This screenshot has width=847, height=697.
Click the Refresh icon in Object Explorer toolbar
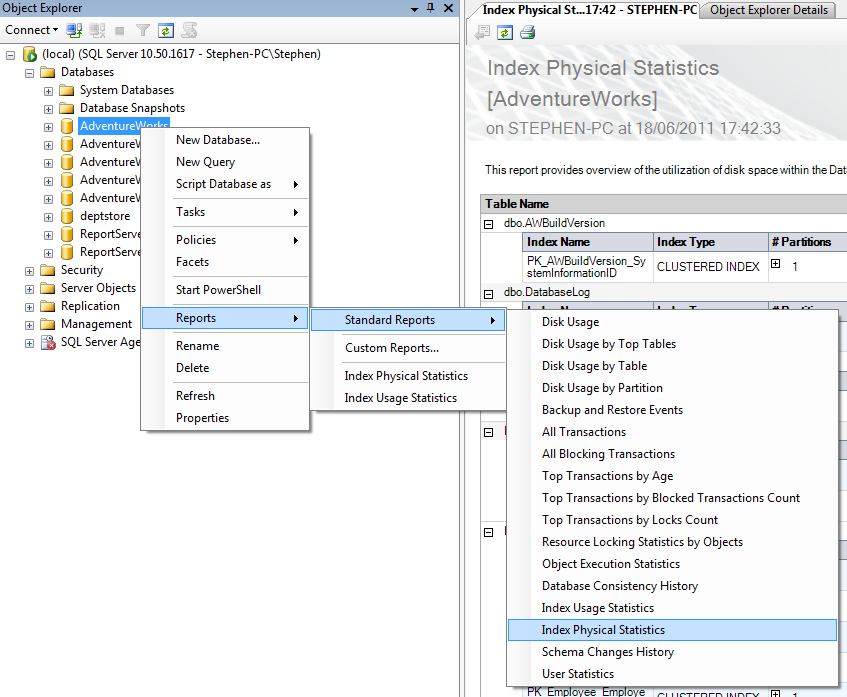tap(165, 30)
